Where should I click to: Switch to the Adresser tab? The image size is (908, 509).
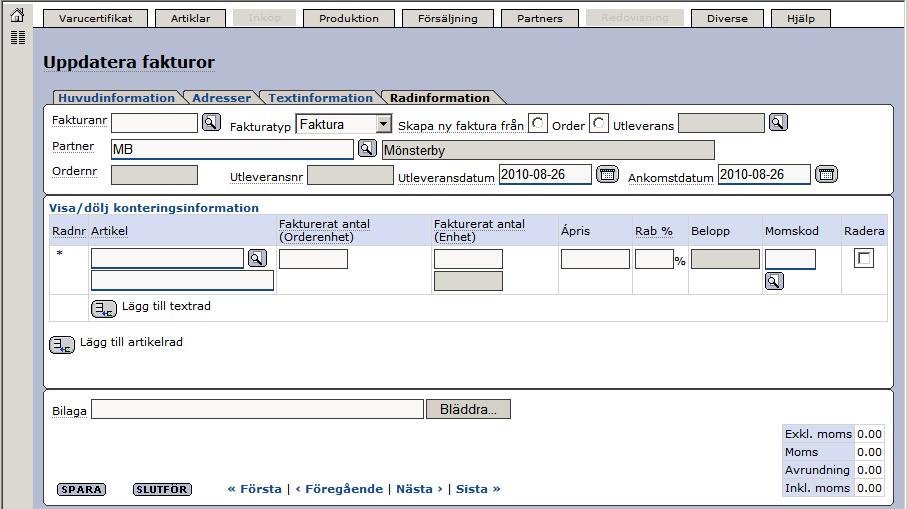(x=221, y=98)
